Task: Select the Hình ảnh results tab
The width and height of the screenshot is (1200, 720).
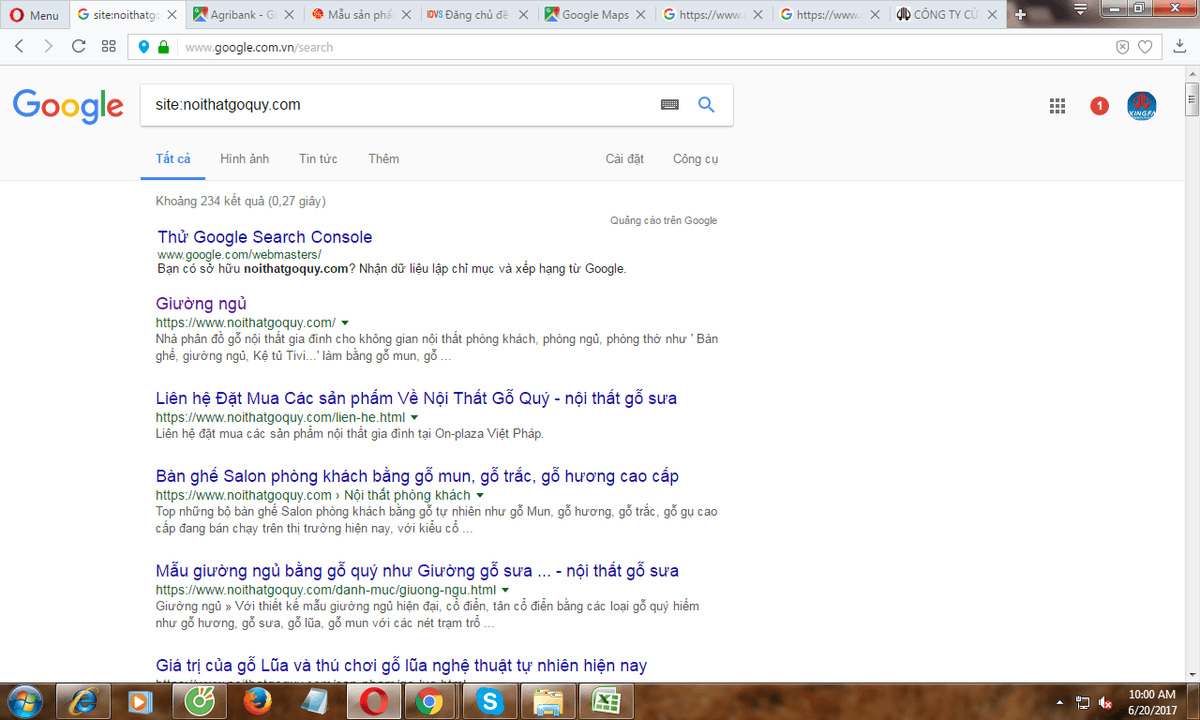Action: pos(245,159)
